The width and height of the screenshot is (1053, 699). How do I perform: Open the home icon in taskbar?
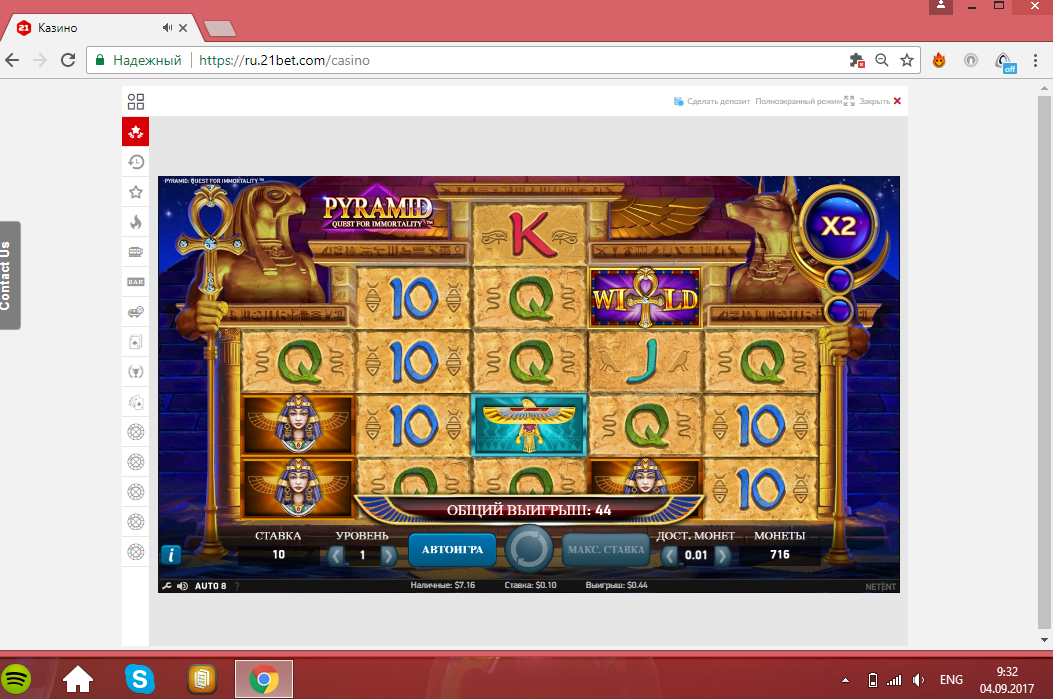click(x=78, y=680)
